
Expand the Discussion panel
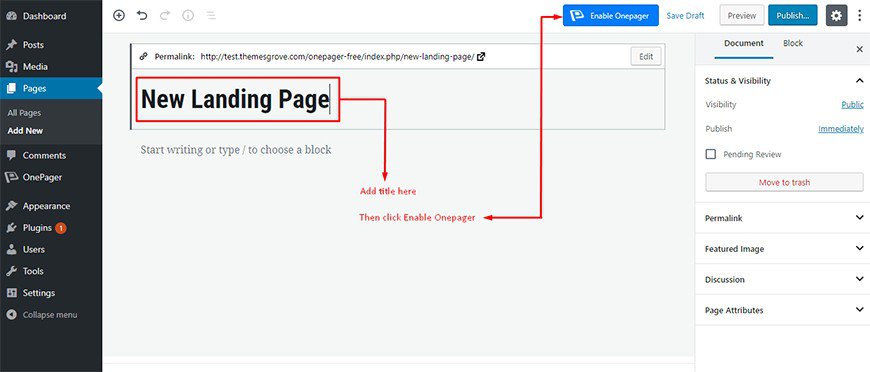(782, 279)
